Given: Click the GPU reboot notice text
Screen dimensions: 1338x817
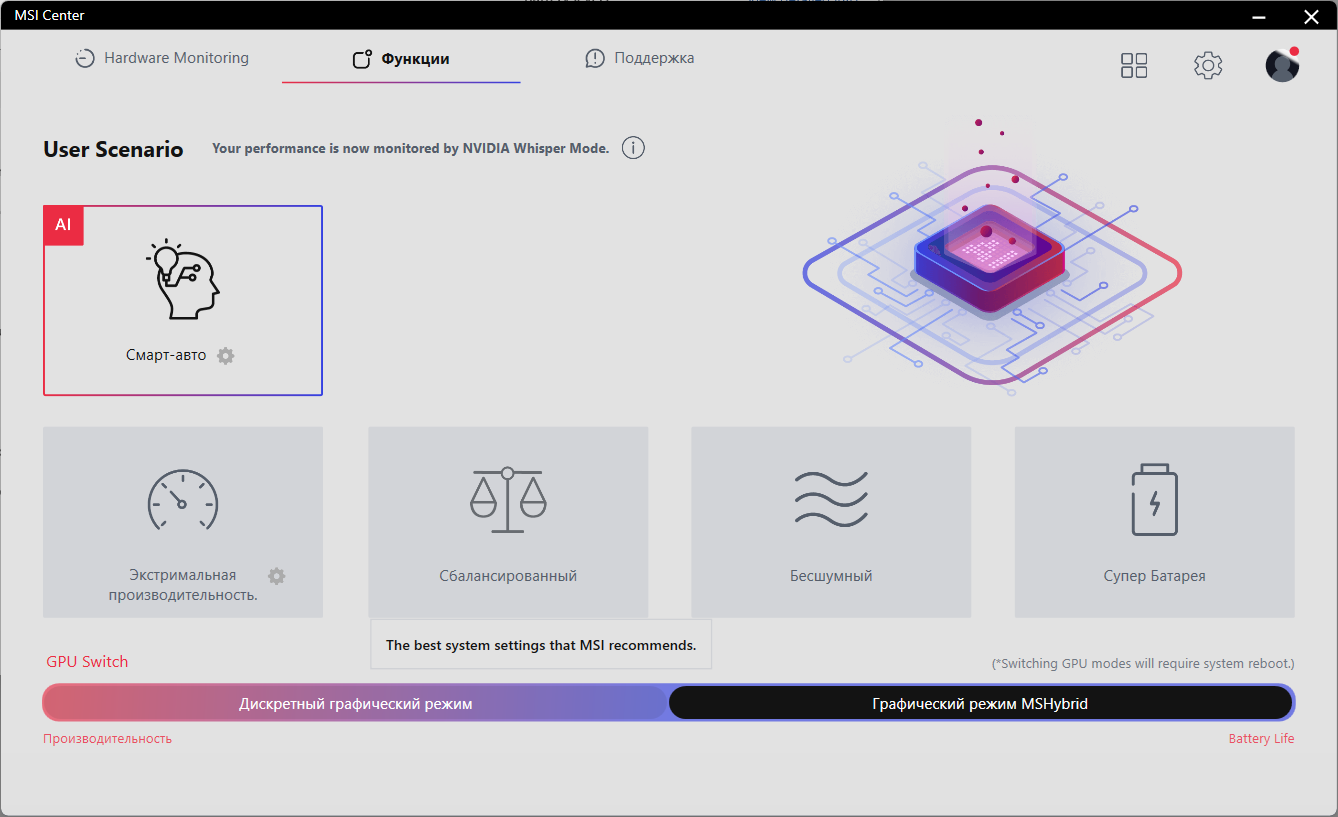Looking at the screenshot, I should (x=1143, y=663).
